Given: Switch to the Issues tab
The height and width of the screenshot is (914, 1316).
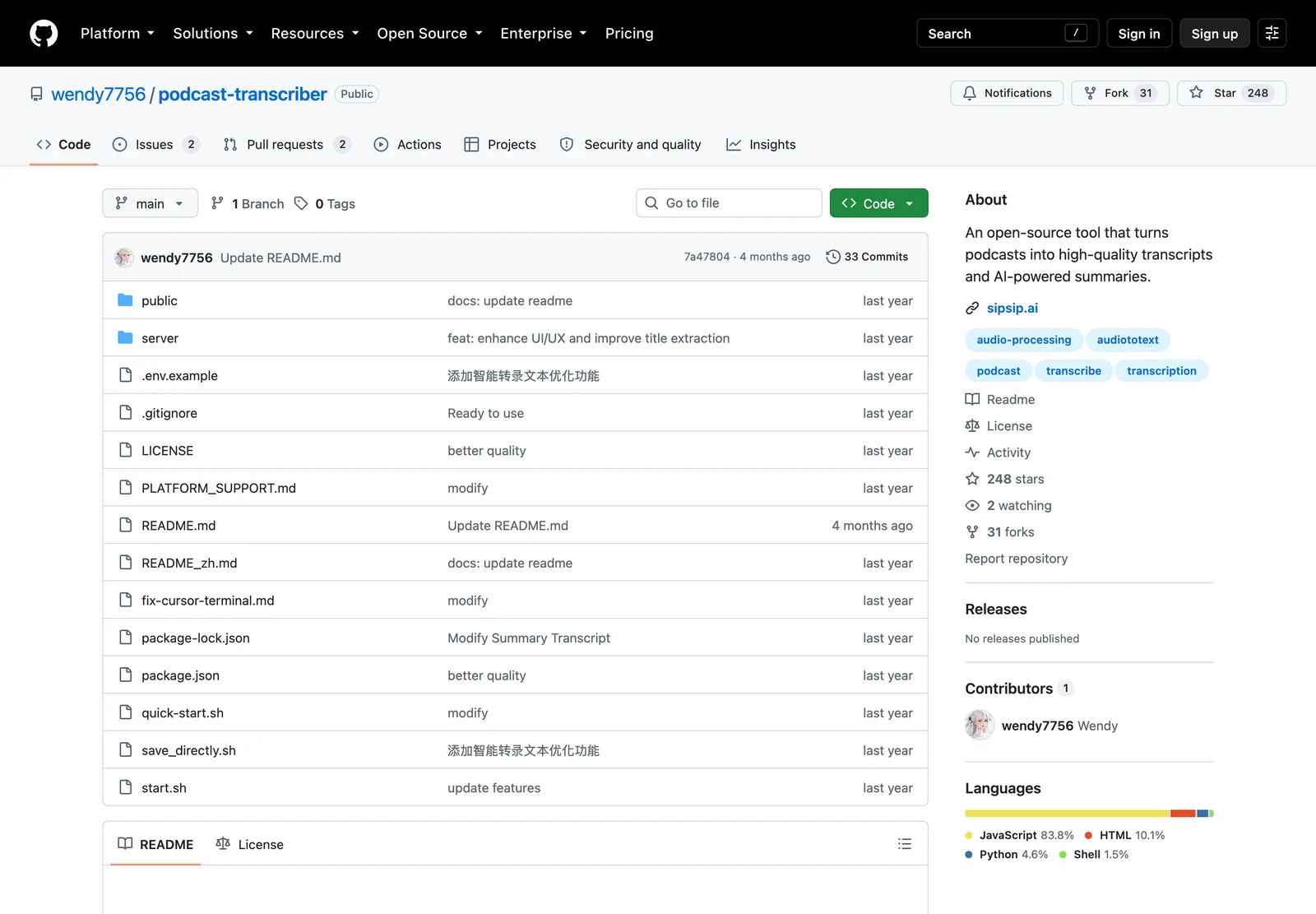Looking at the screenshot, I should tap(156, 145).
